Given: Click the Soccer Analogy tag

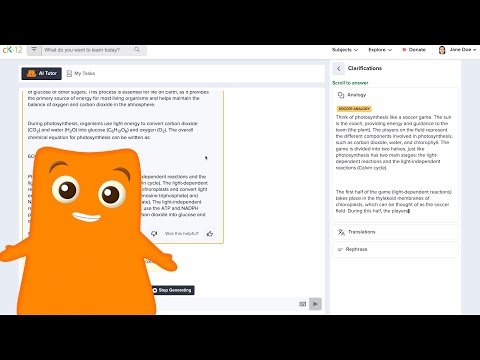Looking at the screenshot, I should coord(354,109).
